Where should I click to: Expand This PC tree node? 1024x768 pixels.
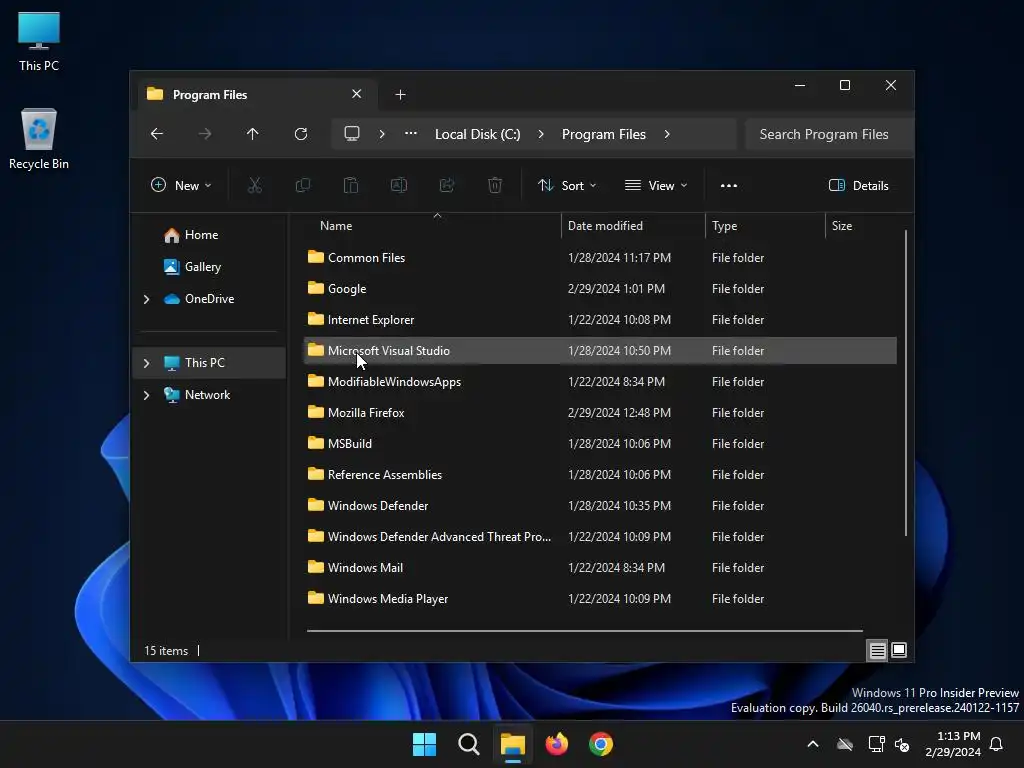(146, 363)
